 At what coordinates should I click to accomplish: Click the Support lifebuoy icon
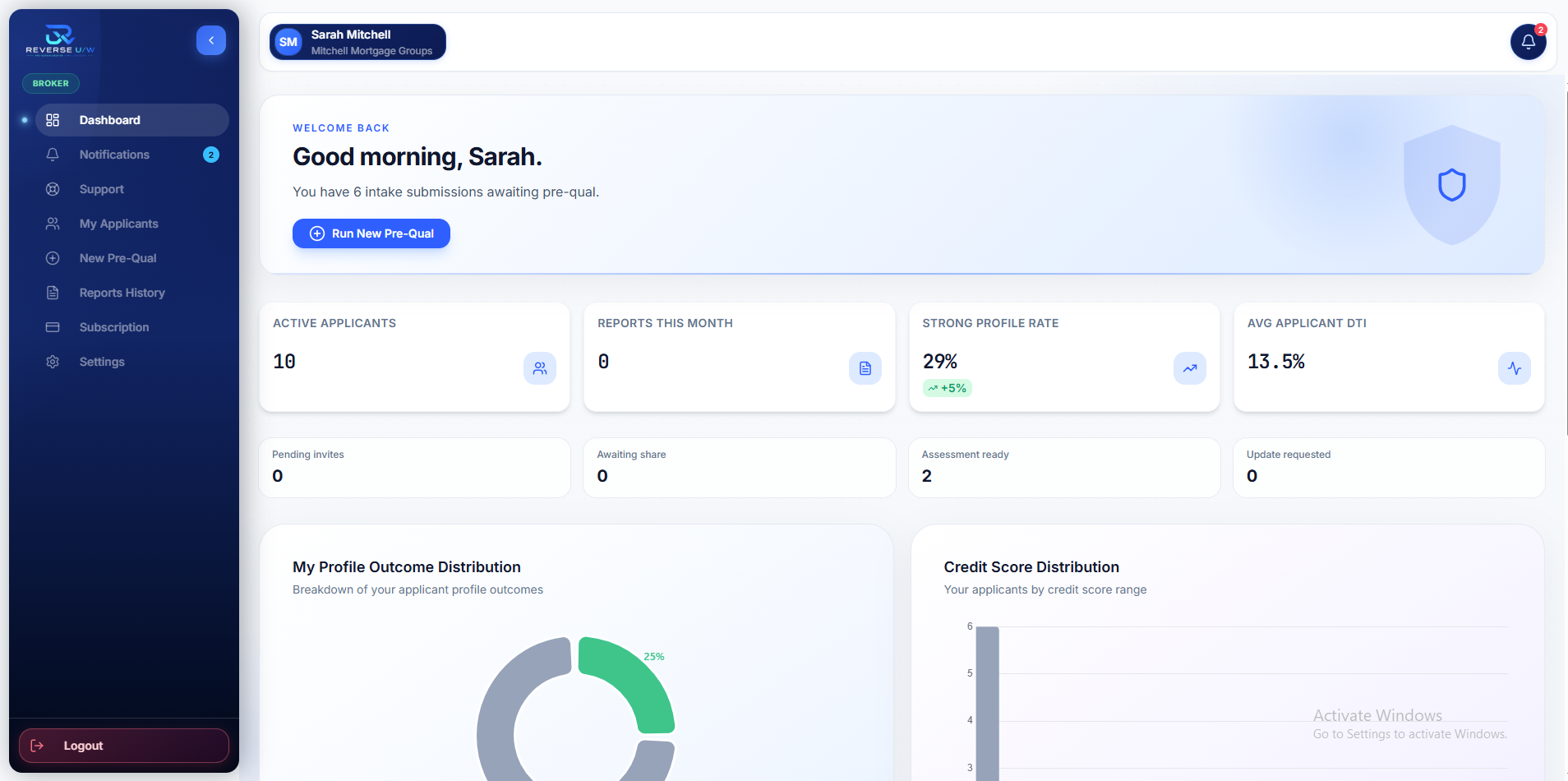53,189
